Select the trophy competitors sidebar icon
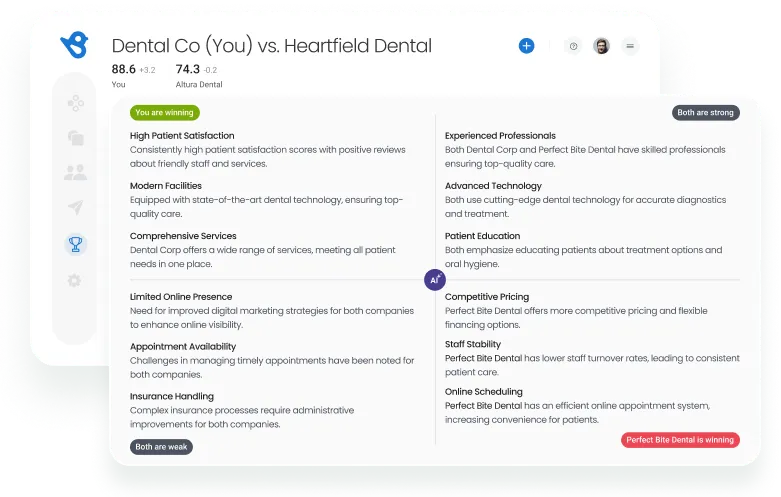The height and width of the screenshot is (497, 781). (76, 245)
